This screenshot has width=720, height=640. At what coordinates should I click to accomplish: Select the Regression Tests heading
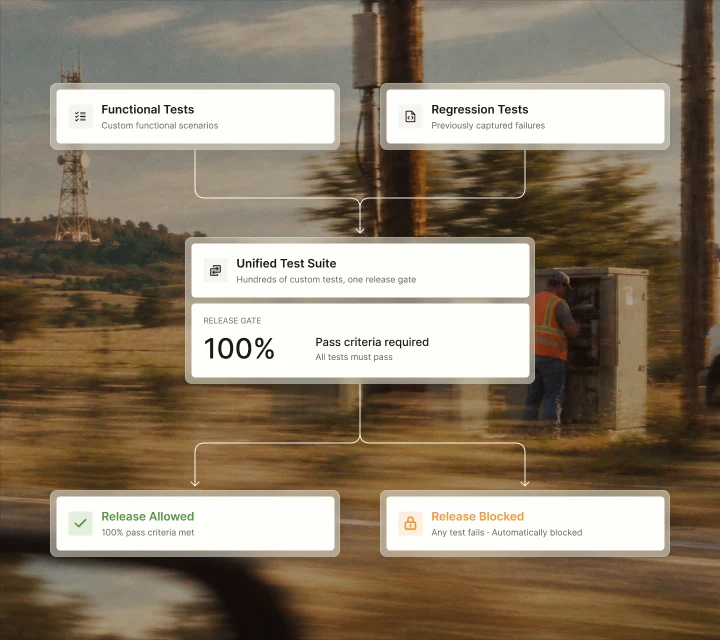tap(479, 109)
